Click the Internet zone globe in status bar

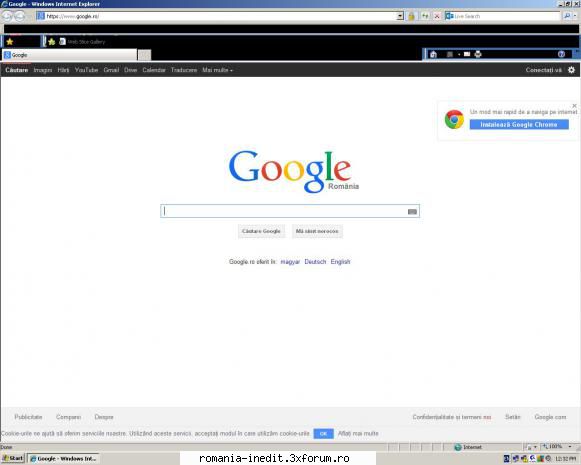point(458,447)
